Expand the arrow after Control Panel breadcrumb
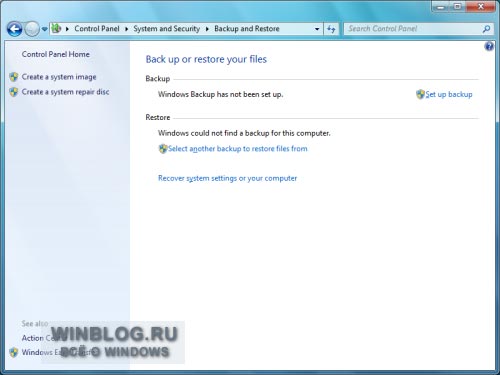The height and width of the screenshot is (375, 500). point(127,29)
